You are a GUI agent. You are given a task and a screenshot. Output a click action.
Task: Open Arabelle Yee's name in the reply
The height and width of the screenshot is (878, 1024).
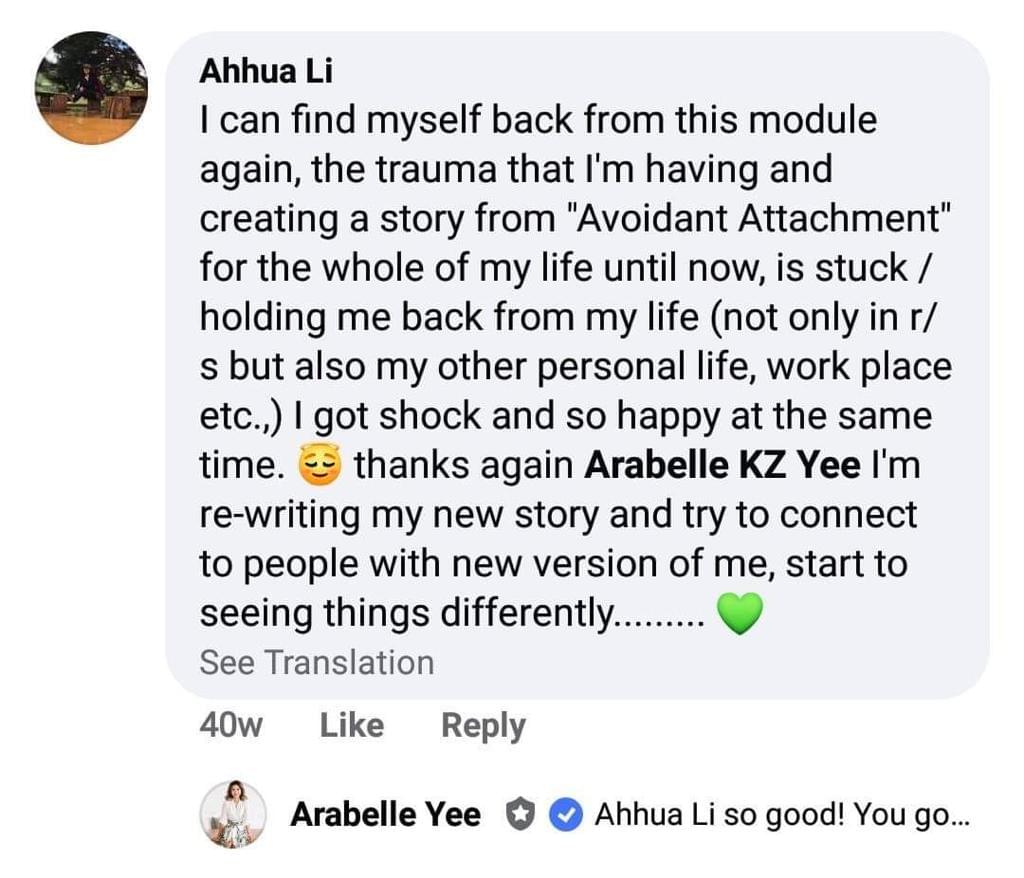[x=385, y=816]
